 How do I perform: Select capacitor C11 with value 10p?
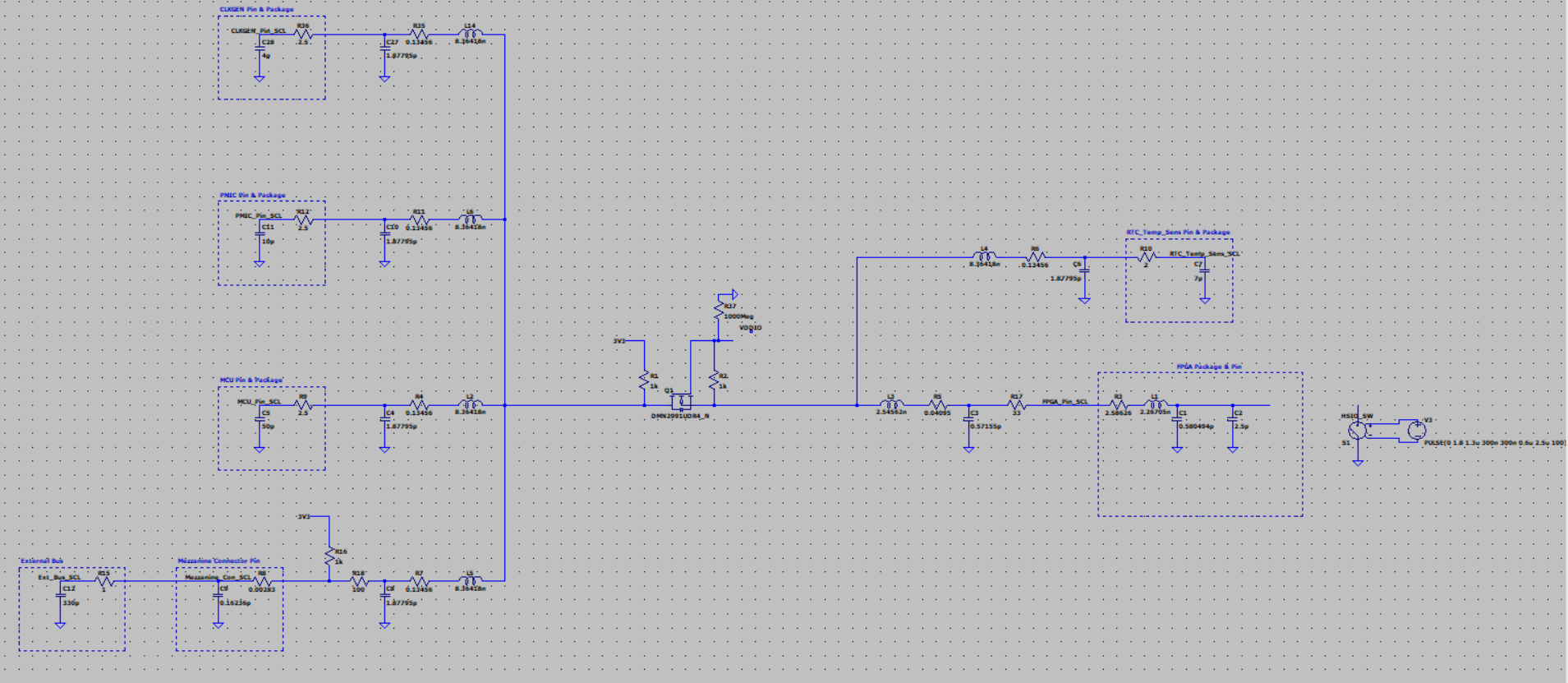[260, 234]
